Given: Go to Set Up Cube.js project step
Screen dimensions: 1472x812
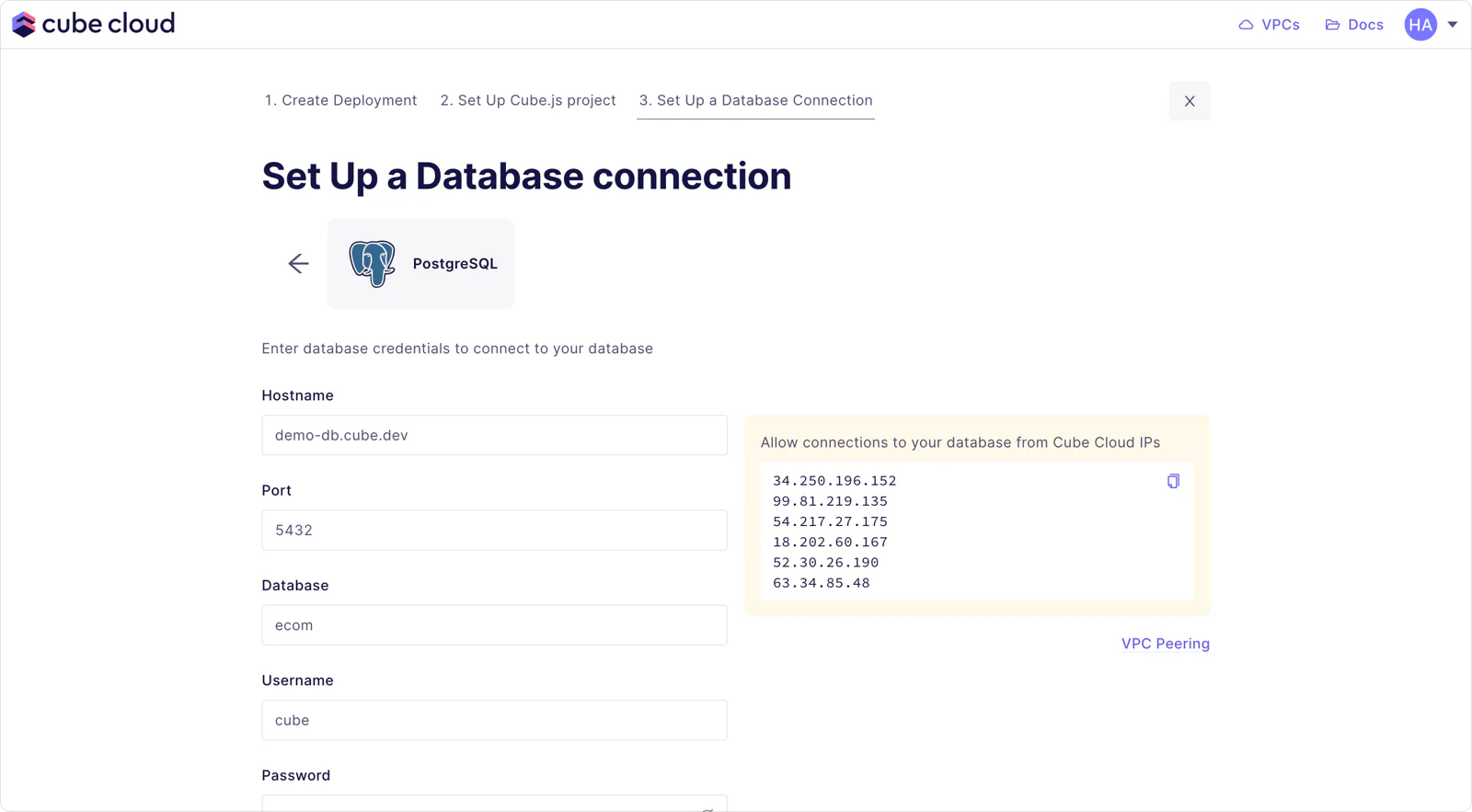Looking at the screenshot, I should (x=528, y=100).
